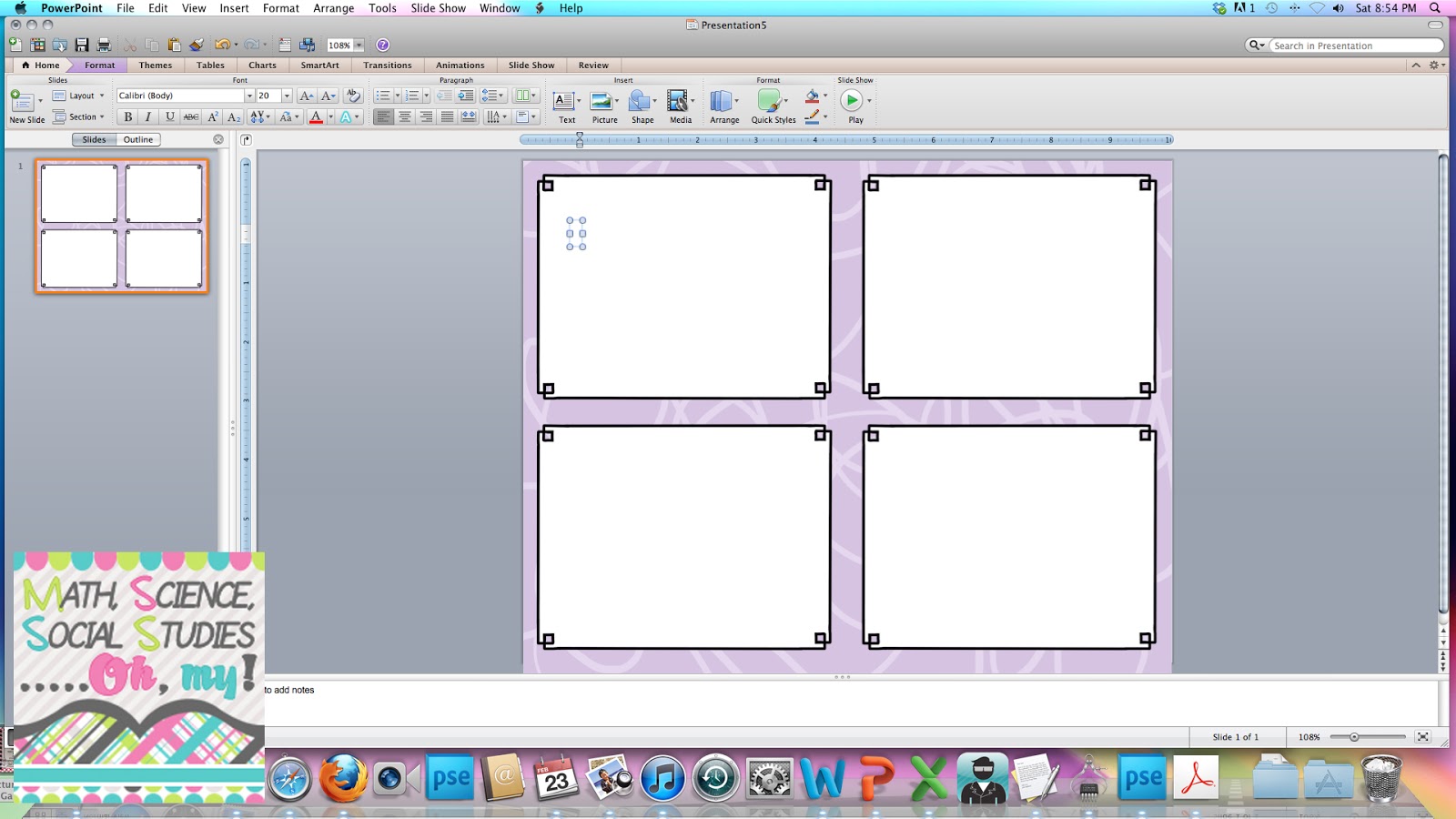Viewport: 1456px width, 819px height.
Task: Switch to the Outline pane
Action: point(138,139)
